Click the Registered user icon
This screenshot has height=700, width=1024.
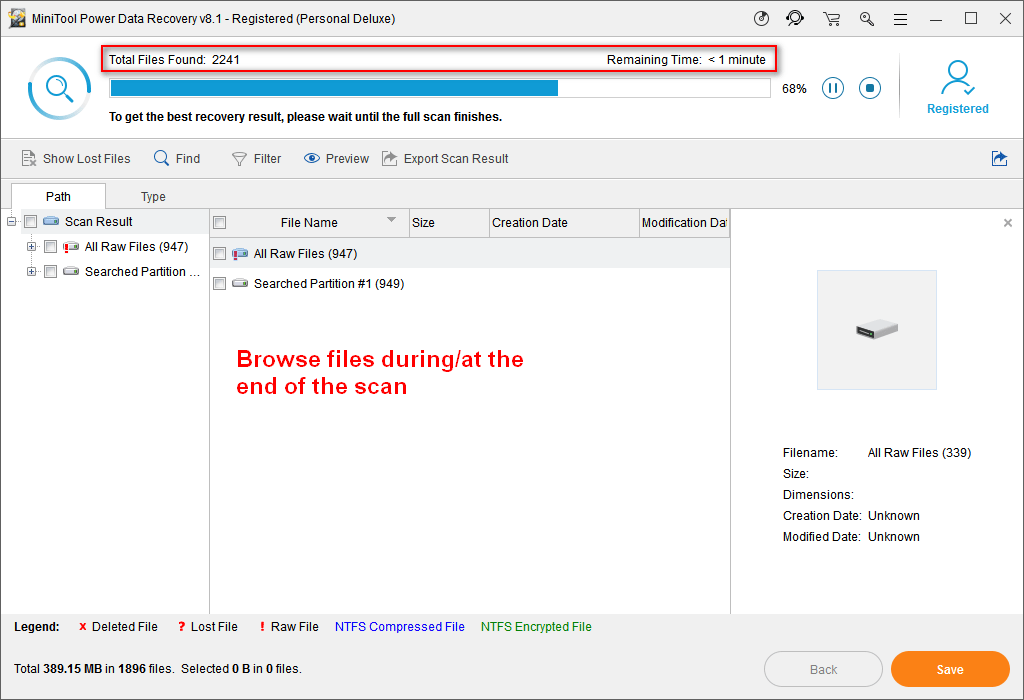(x=957, y=78)
